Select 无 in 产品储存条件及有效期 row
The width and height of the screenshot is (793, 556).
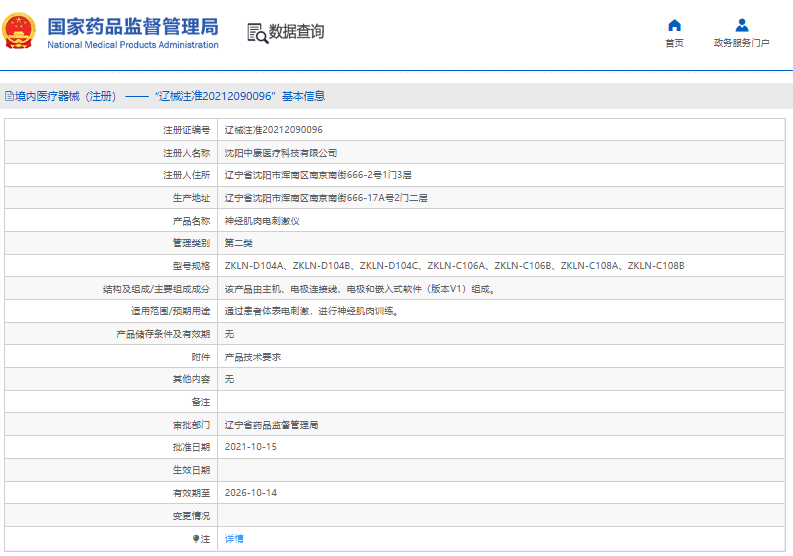[229, 334]
